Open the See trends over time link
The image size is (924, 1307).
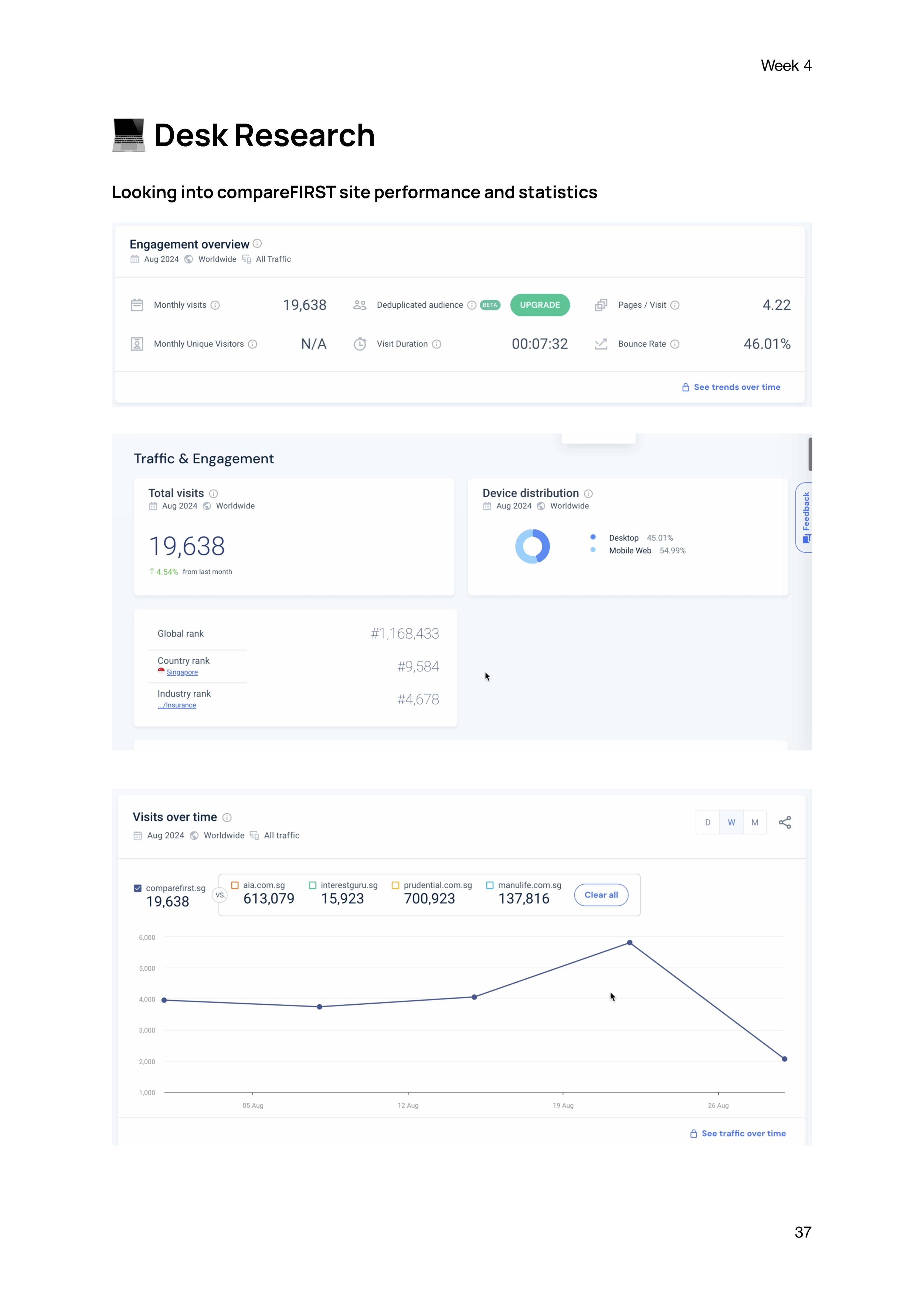coord(737,387)
